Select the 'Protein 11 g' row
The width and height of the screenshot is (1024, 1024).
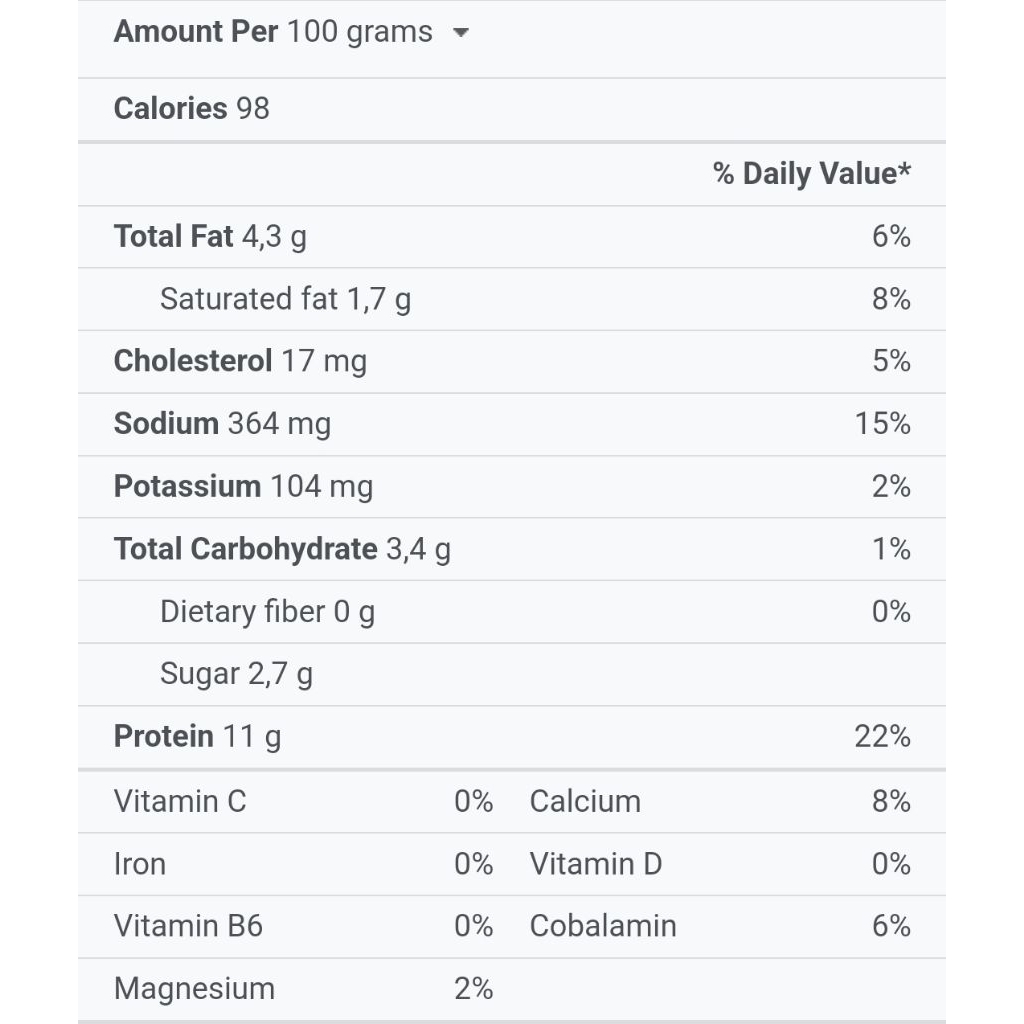[198, 737]
